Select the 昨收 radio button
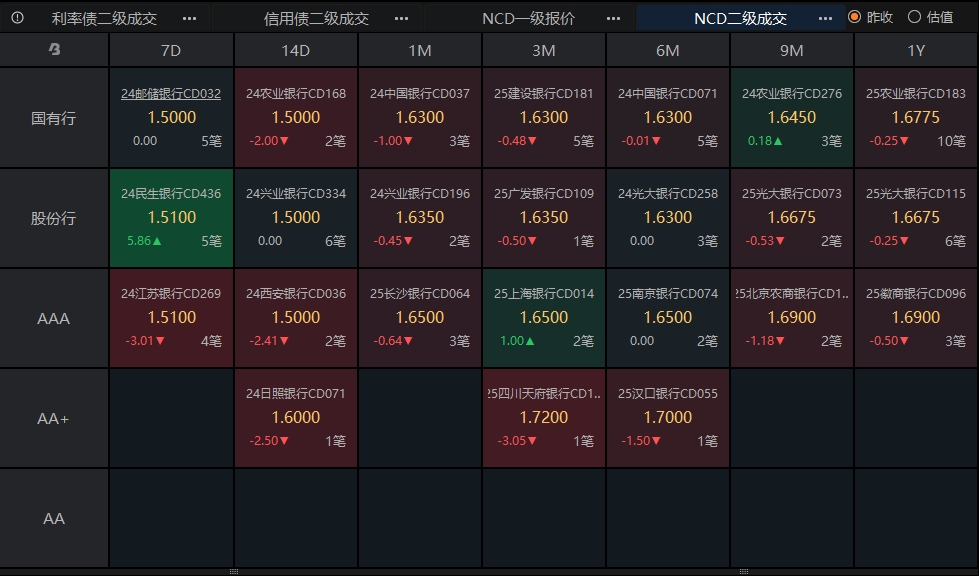The image size is (979, 576). (855, 17)
